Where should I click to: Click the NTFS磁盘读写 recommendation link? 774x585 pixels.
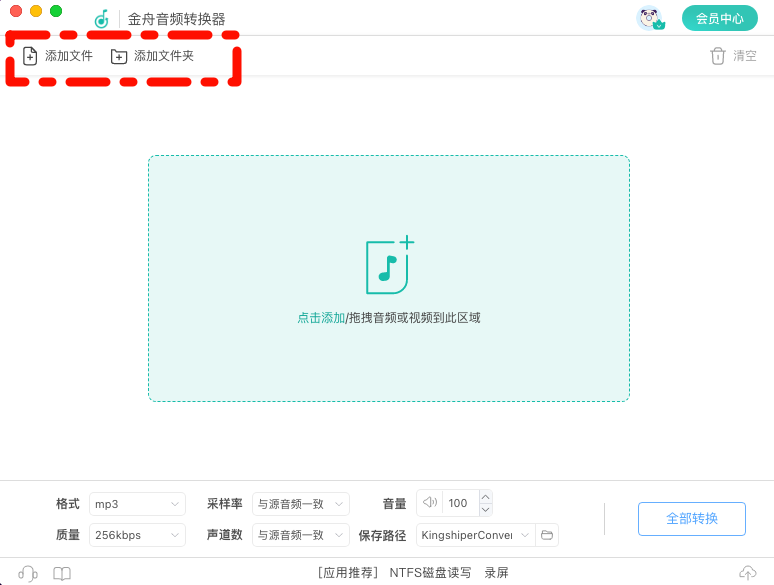point(430,573)
